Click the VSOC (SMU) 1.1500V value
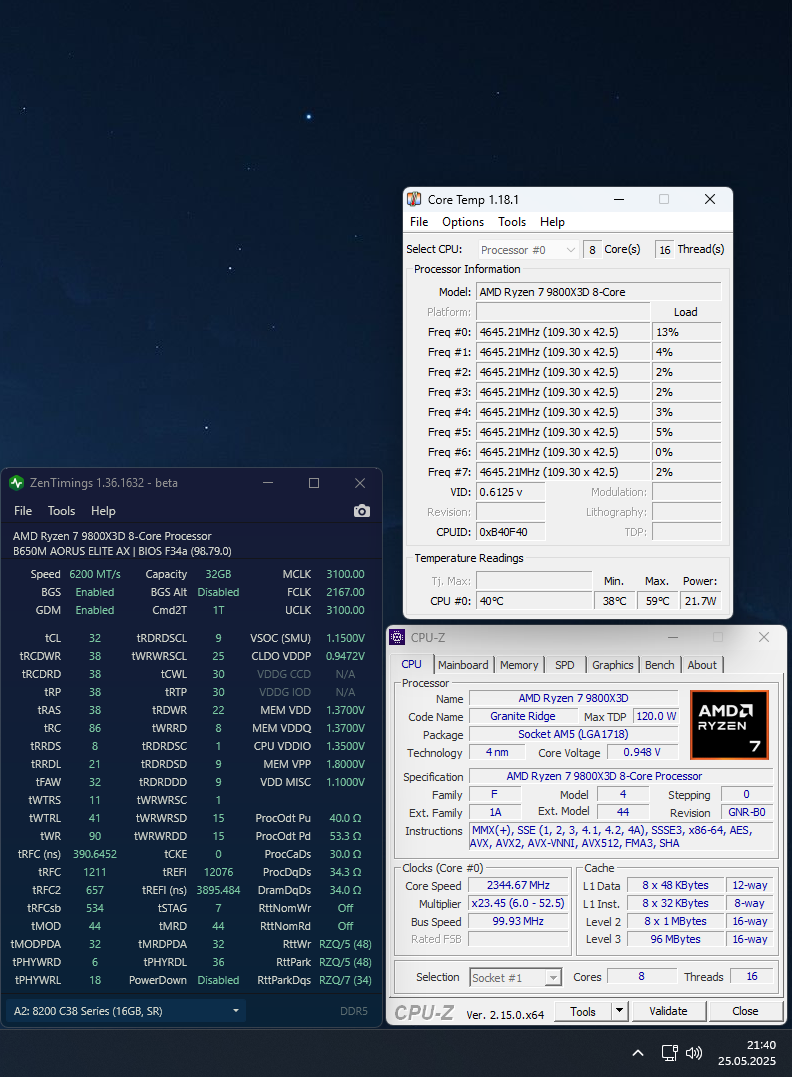The width and height of the screenshot is (792, 1077). click(345, 638)
